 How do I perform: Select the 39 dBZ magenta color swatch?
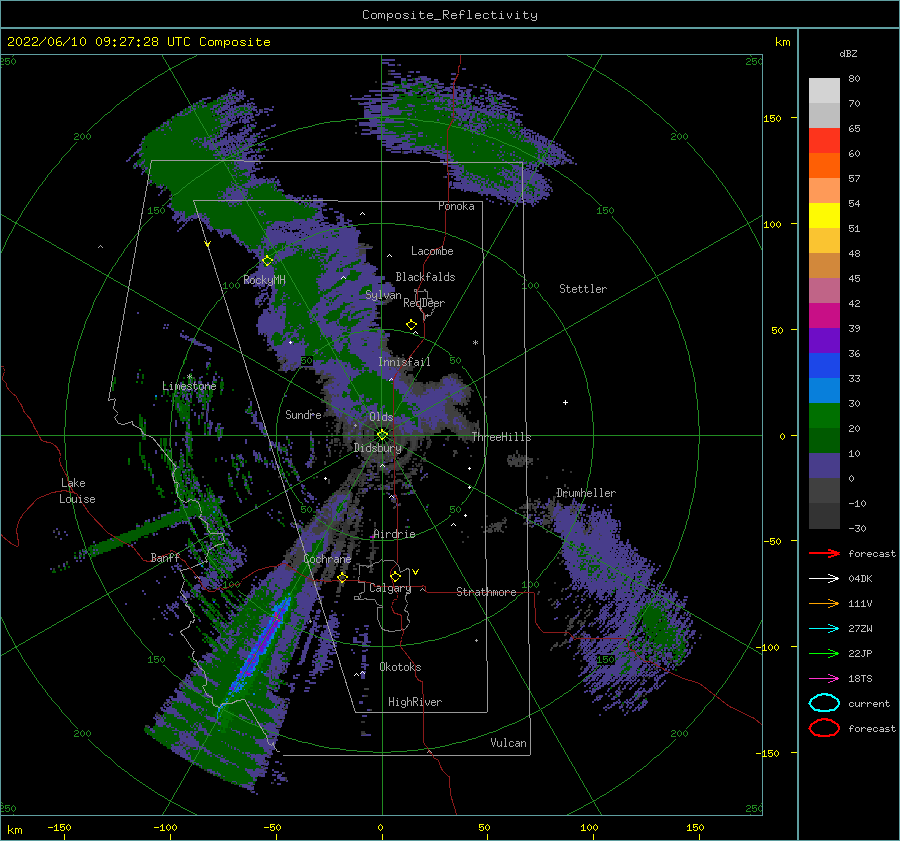pos(824,315)
